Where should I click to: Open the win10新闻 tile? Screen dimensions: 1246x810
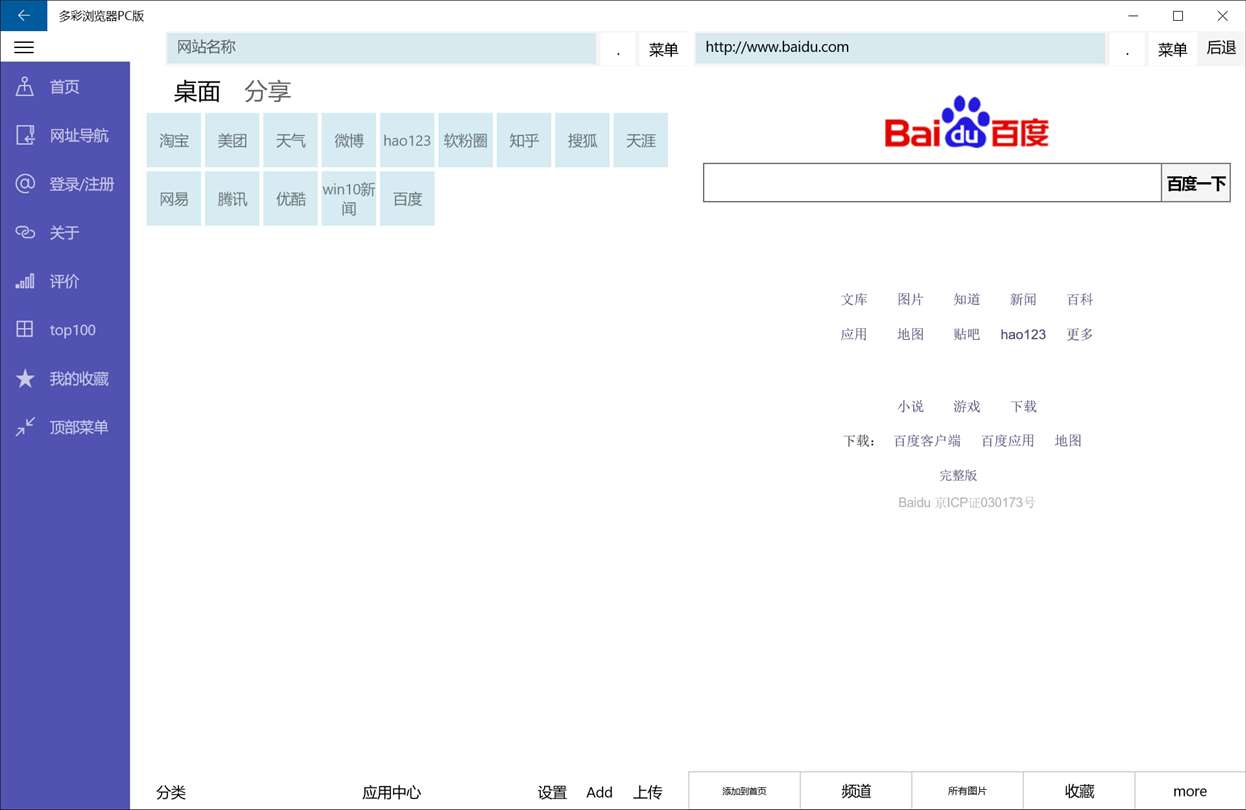349,198
